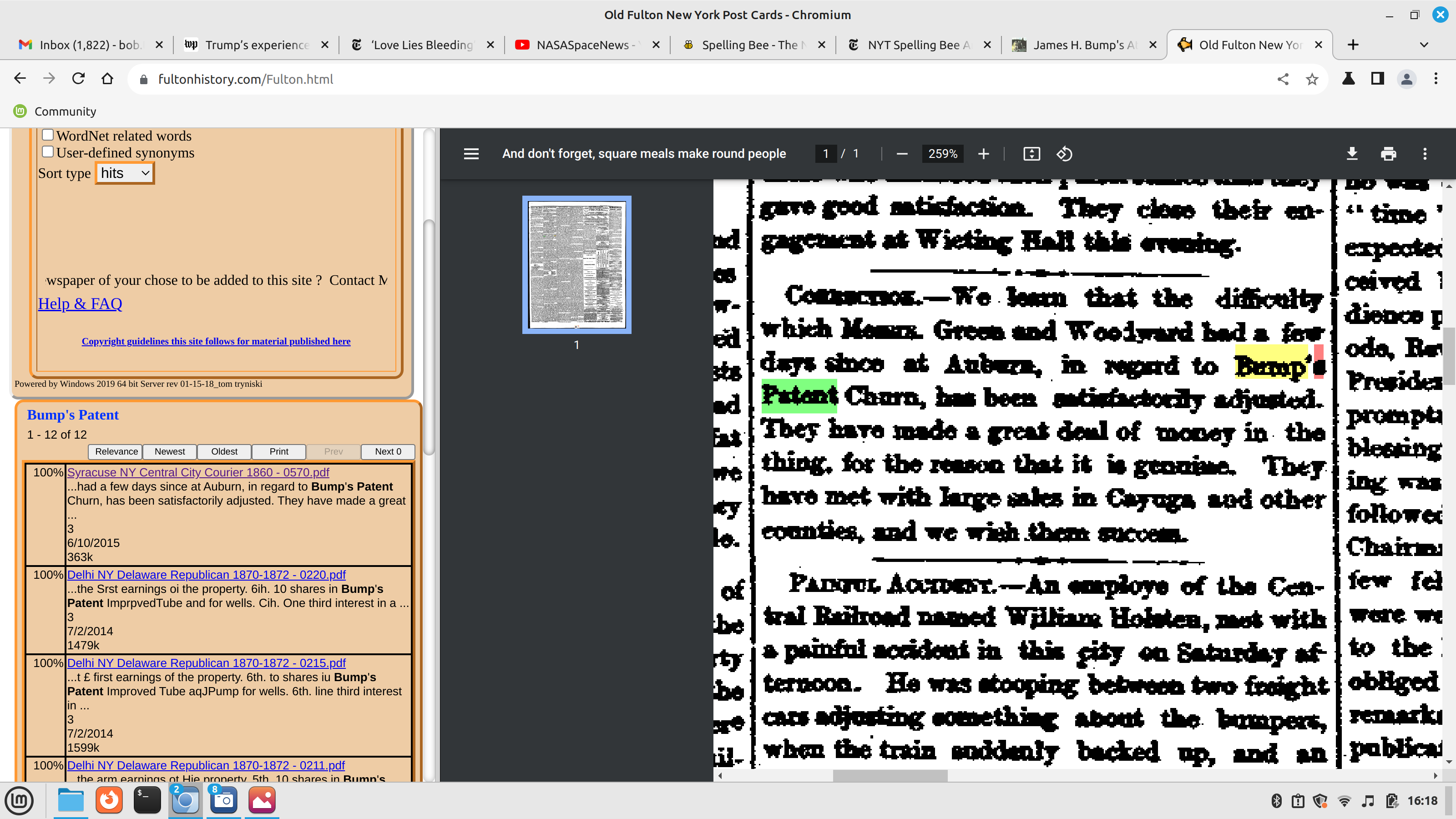The width and height of the screenshot is (1456, 819).
Task: Toggle the PDF sidebar hamburger menu
Action: pos(471,154)
